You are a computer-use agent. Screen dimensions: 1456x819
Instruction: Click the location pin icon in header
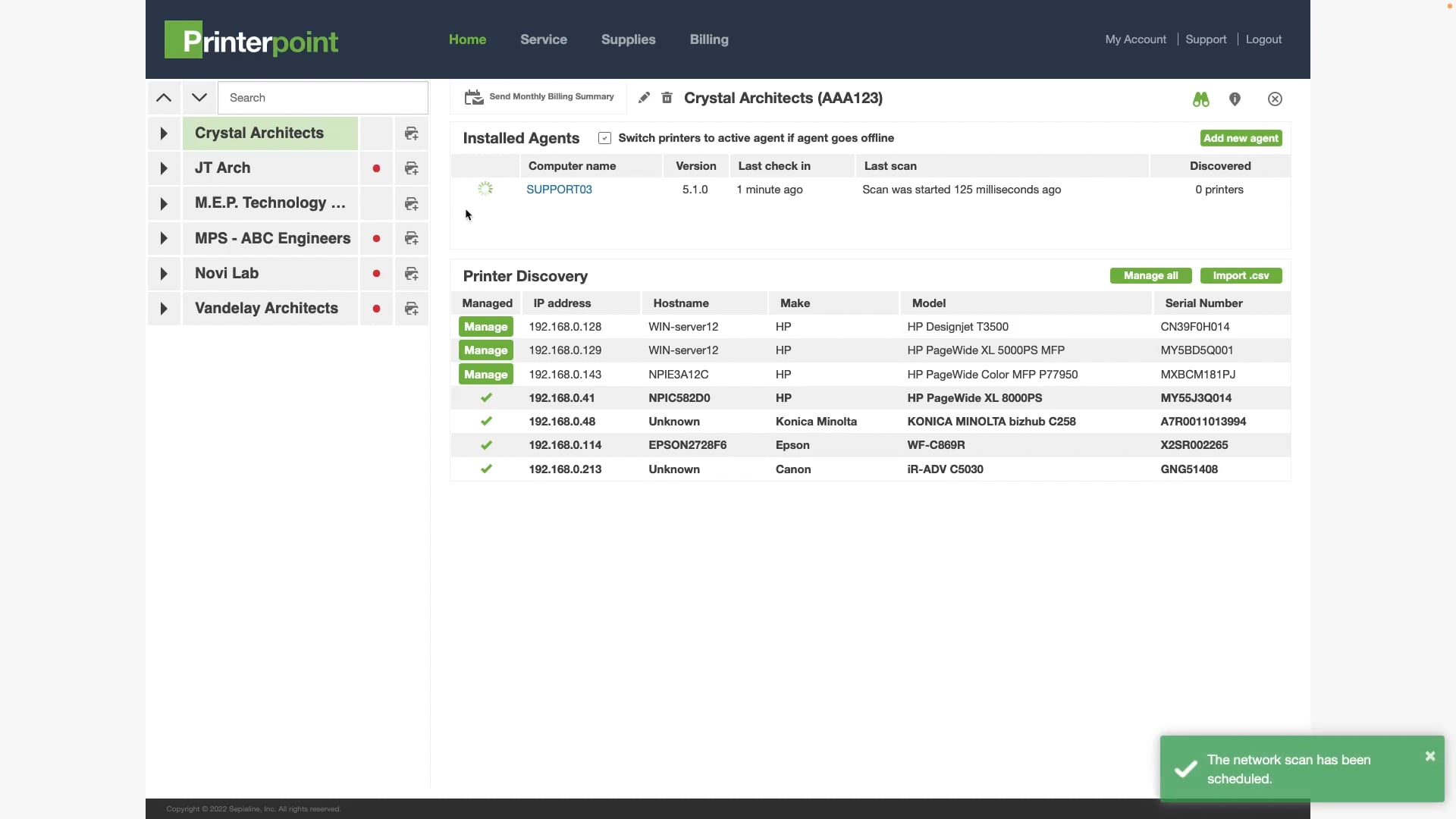pyautogui.click(x=1235, y=99)
